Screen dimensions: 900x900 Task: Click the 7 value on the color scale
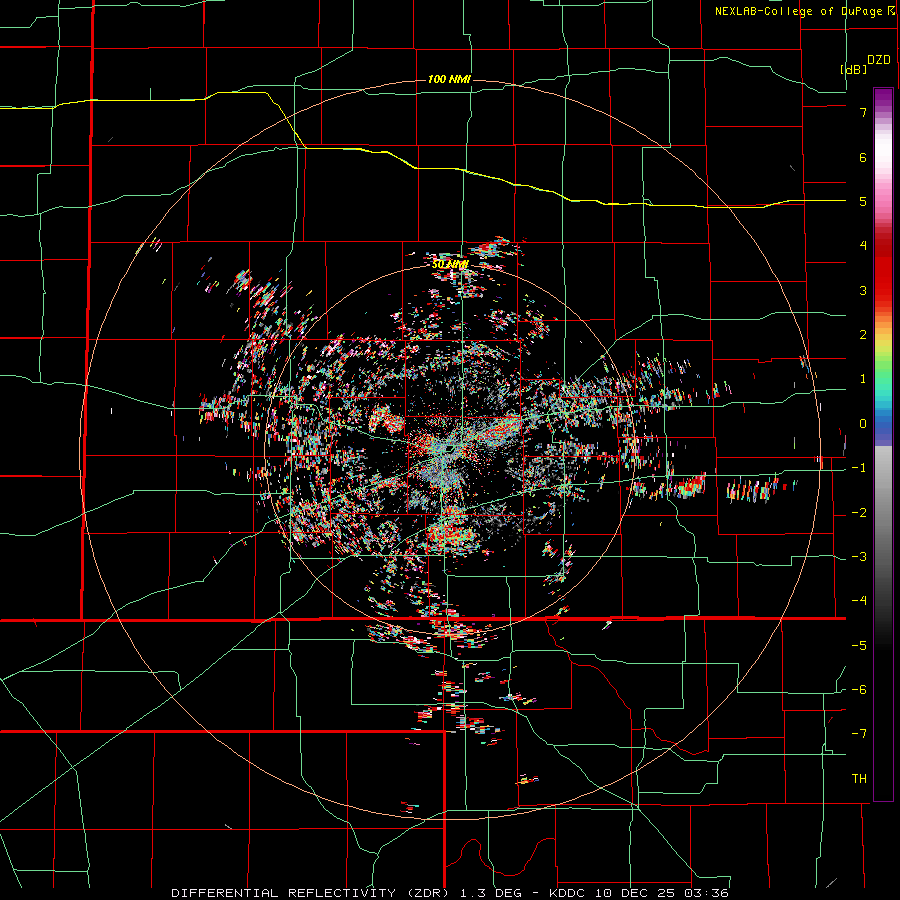pos(863,112)
